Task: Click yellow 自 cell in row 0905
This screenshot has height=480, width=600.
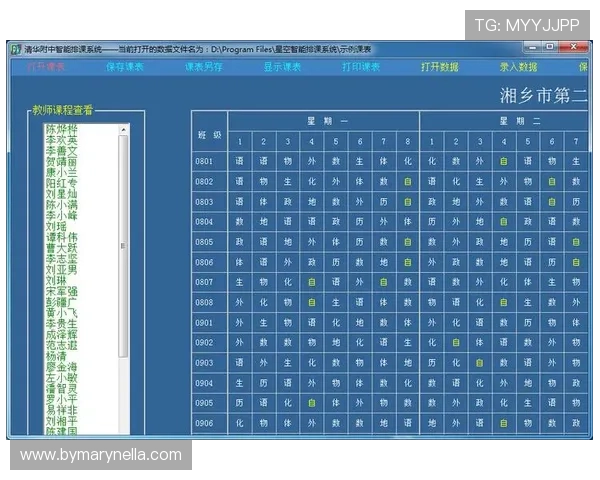Action: point(311,403)
